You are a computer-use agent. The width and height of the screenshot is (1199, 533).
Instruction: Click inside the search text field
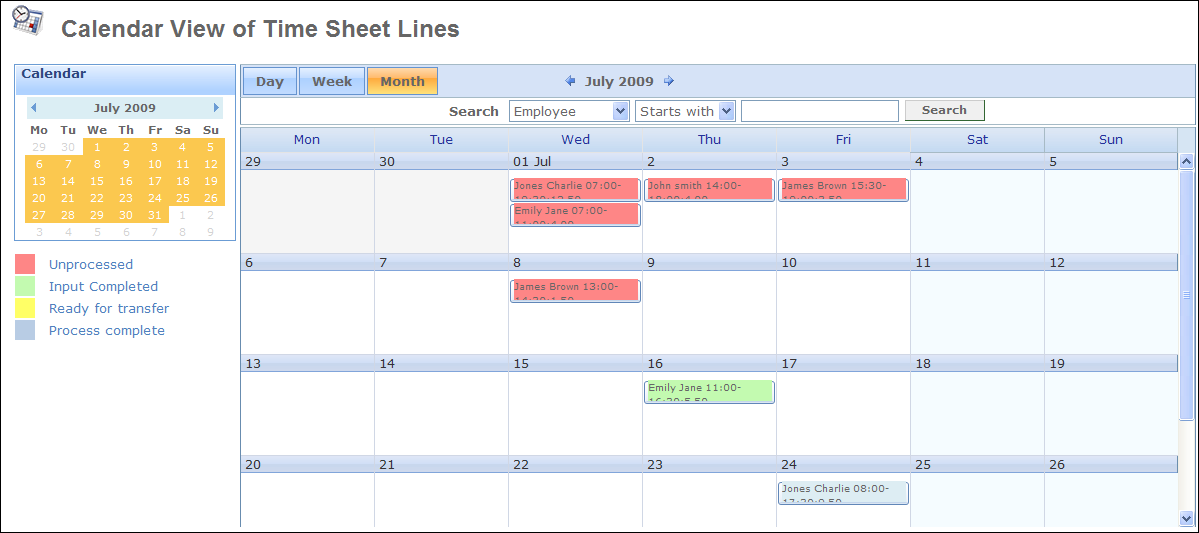click(820, 112)
